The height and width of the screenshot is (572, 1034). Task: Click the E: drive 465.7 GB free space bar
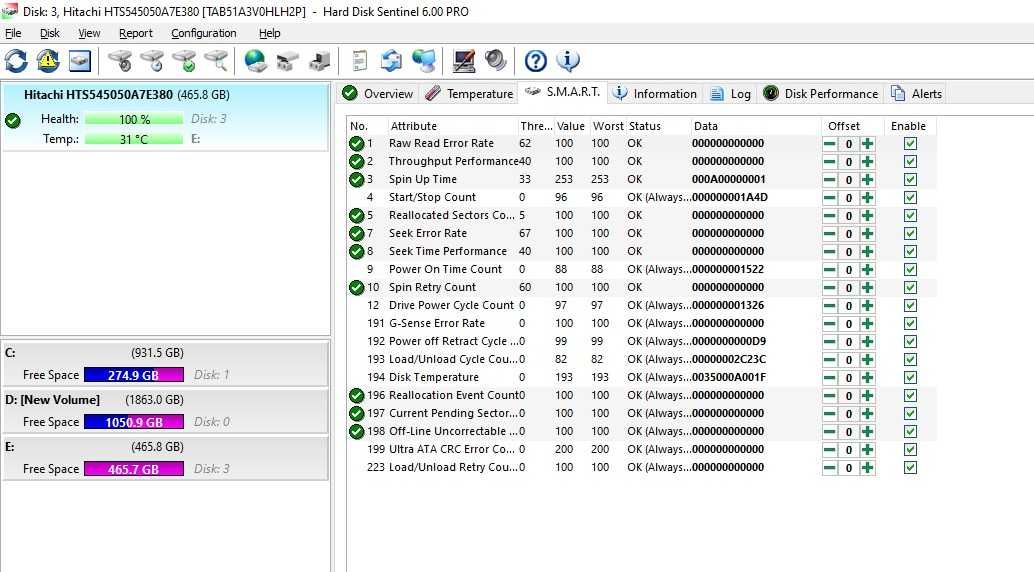[134, 469]
